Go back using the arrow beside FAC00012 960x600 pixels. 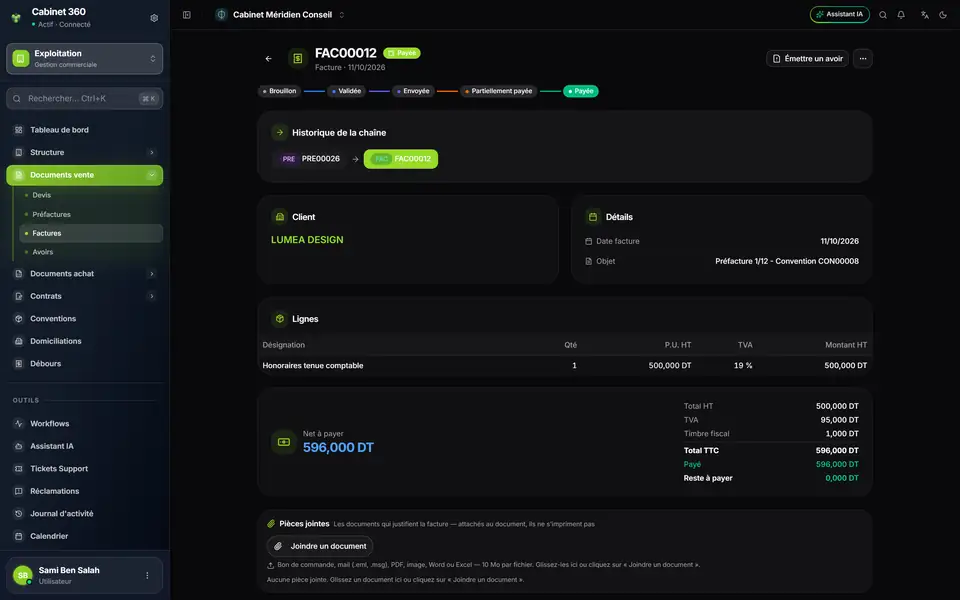268,59
